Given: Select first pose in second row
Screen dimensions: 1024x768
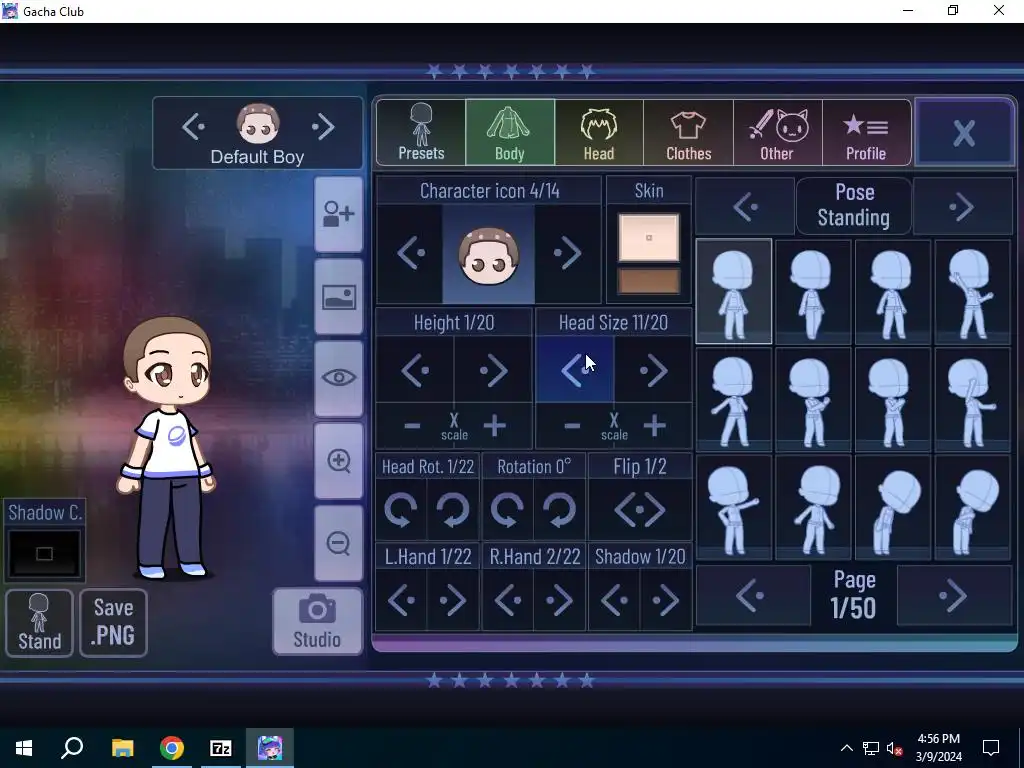Looking at the screenshot, I should (x=733, y=400).
